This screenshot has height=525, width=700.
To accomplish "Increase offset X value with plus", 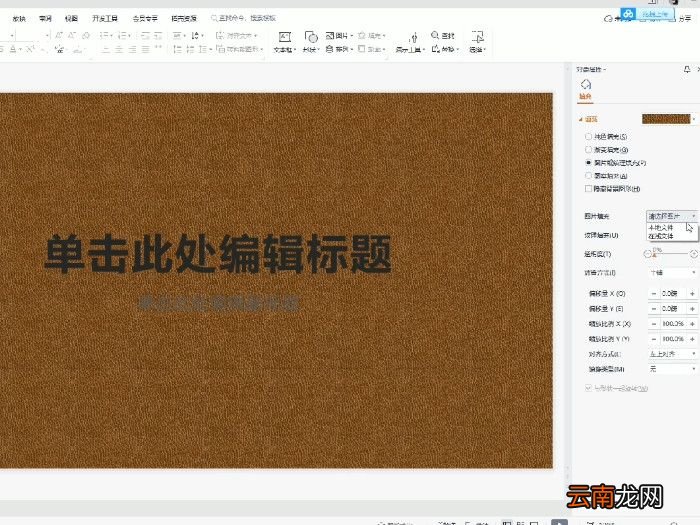I will click(692, 294).
